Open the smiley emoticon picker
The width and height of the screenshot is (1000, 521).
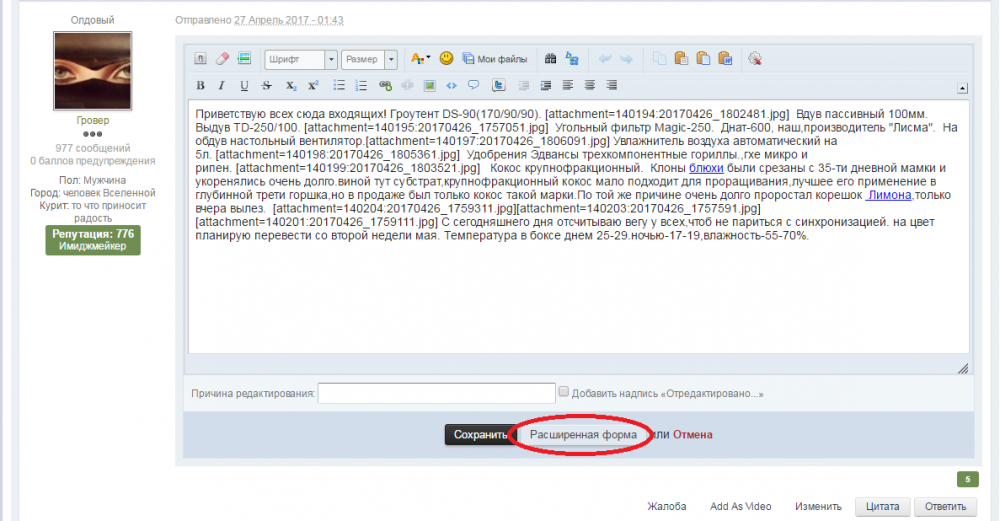pyautogui.click(x=446, y=59)
